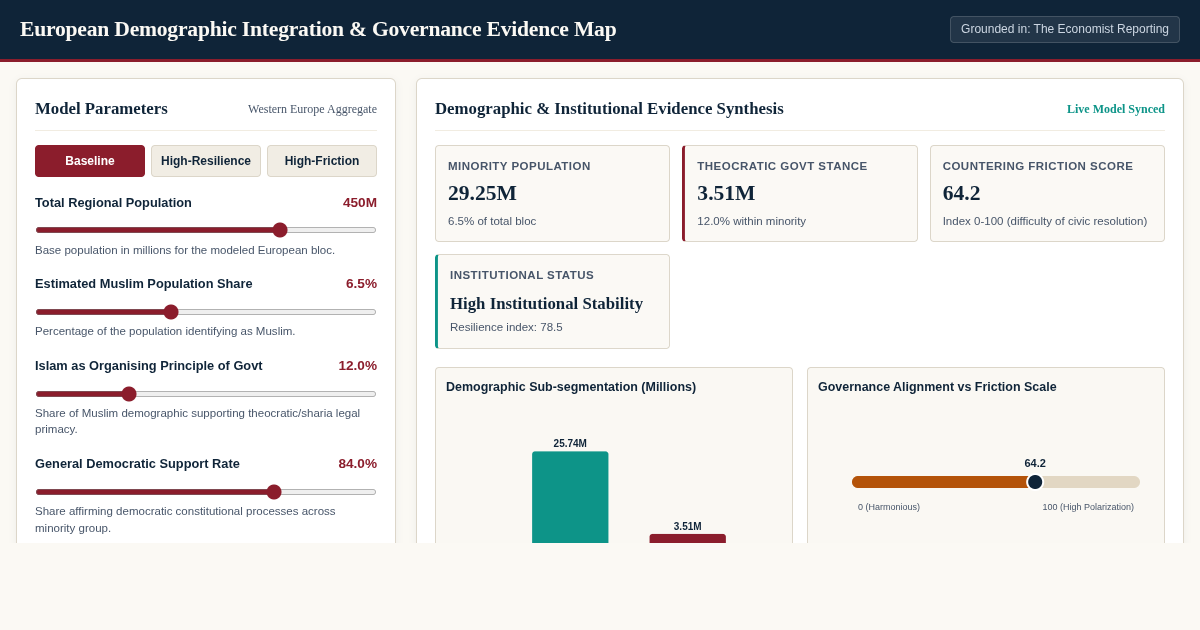The width and height of the screenshot is (1200, 630).
Task: Click the 12.0% organising principle value
Action: coord(357,366)
